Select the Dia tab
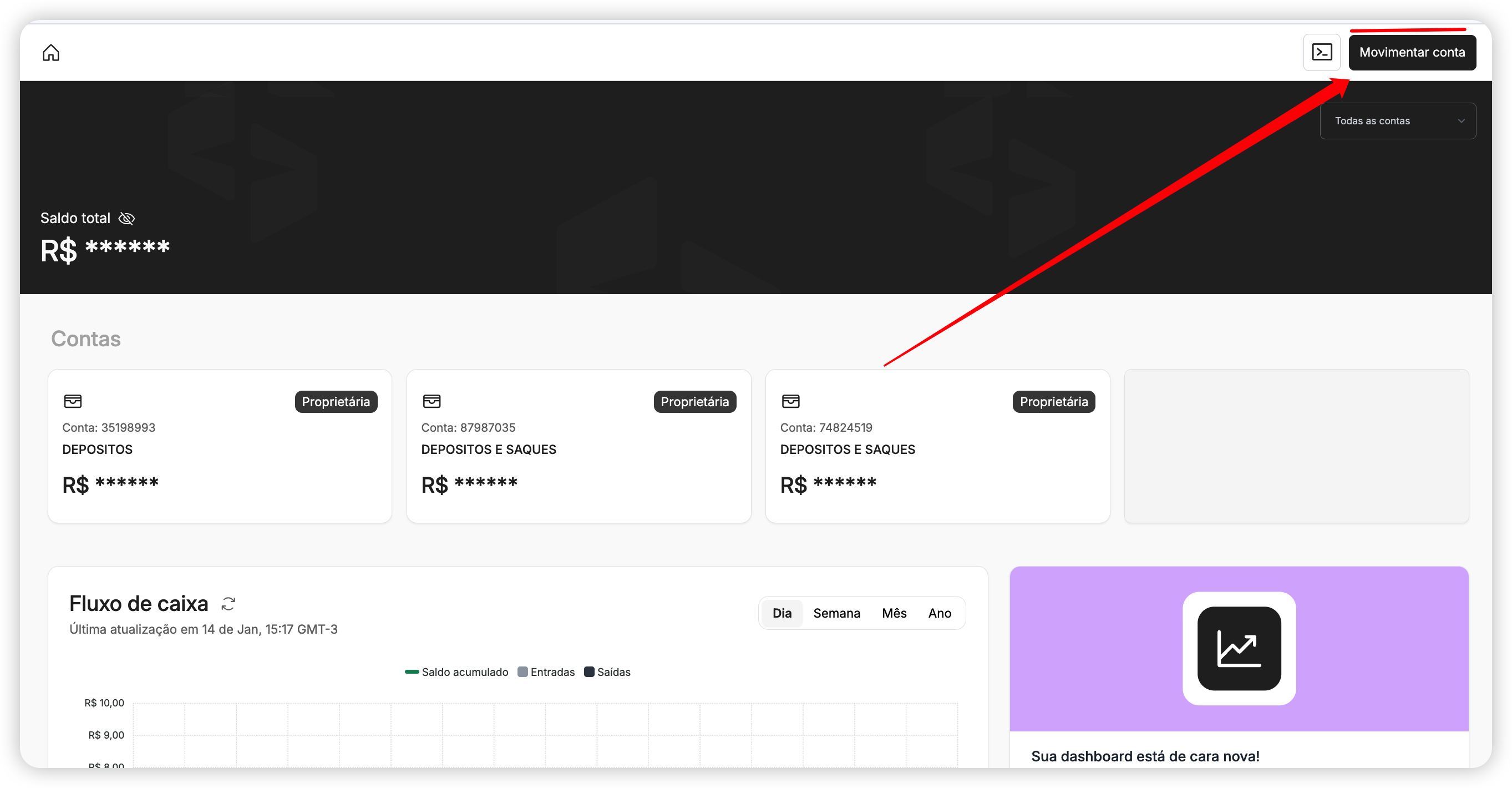1512x788 pixels. tap(782, 613)
